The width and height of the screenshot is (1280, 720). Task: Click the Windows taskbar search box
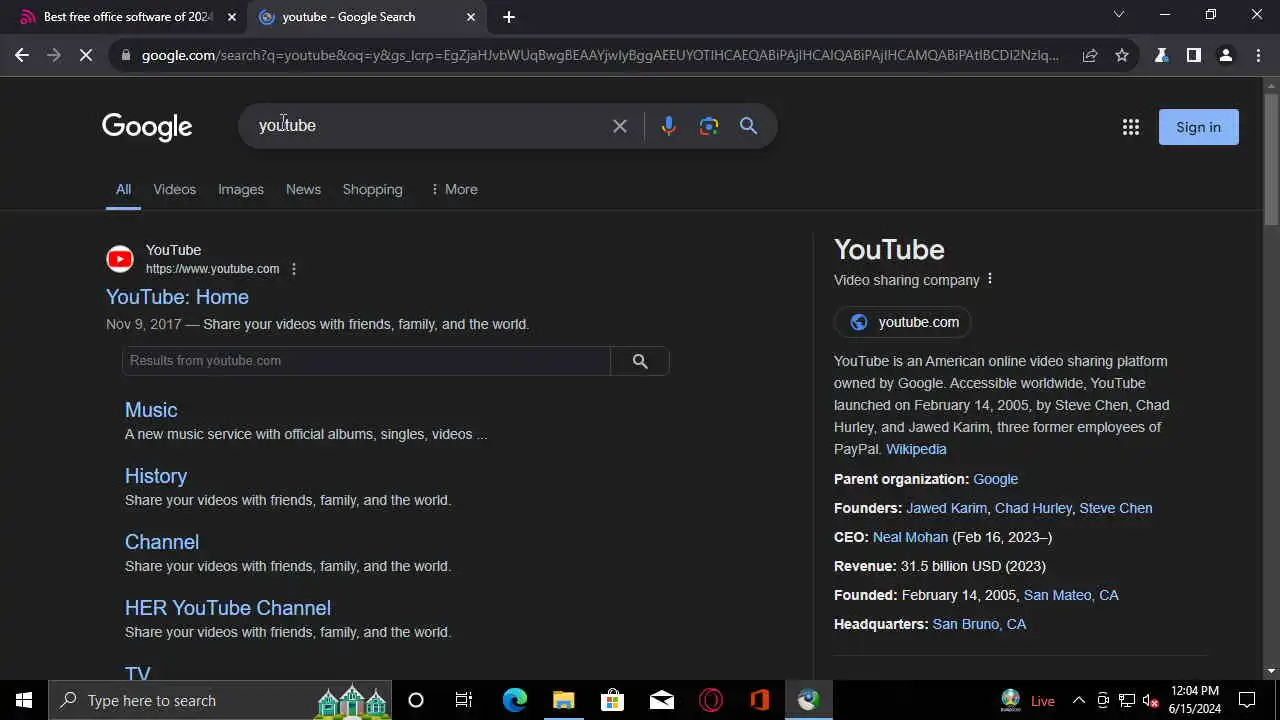[220, 700]
